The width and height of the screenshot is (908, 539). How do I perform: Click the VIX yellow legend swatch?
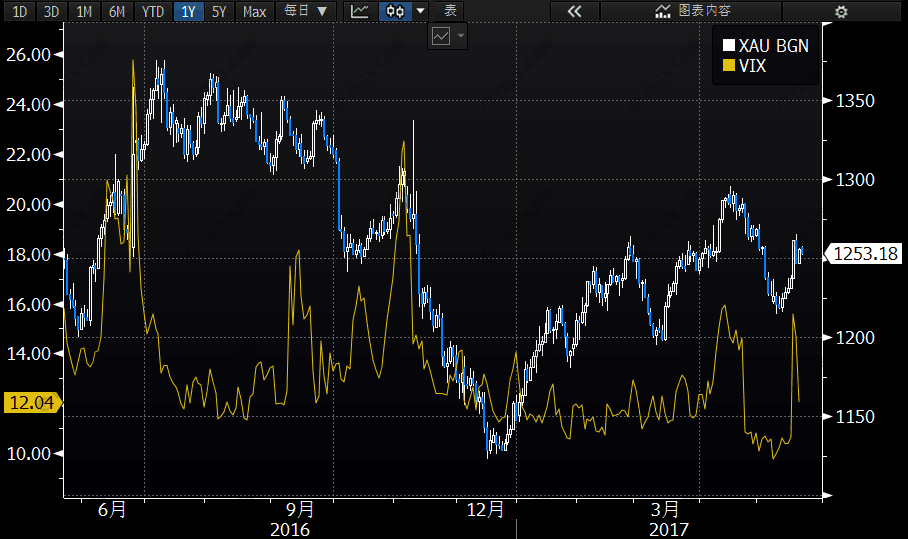[728, 65]
